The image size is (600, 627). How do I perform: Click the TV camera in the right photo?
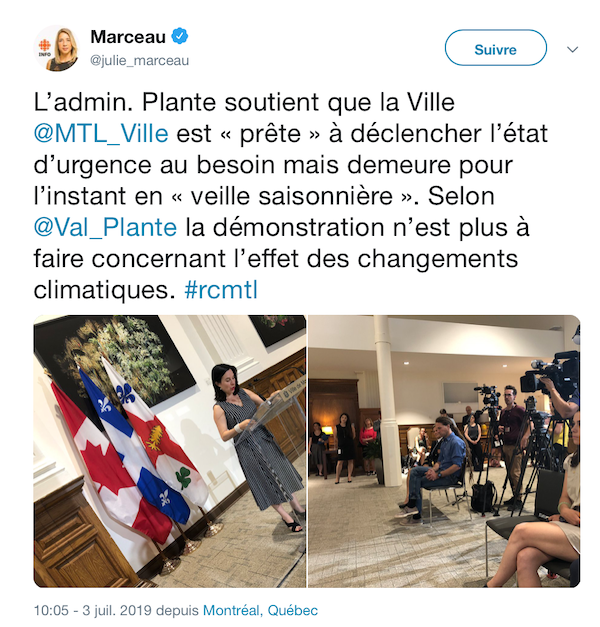pyautogui.click(x=552, y=372)
